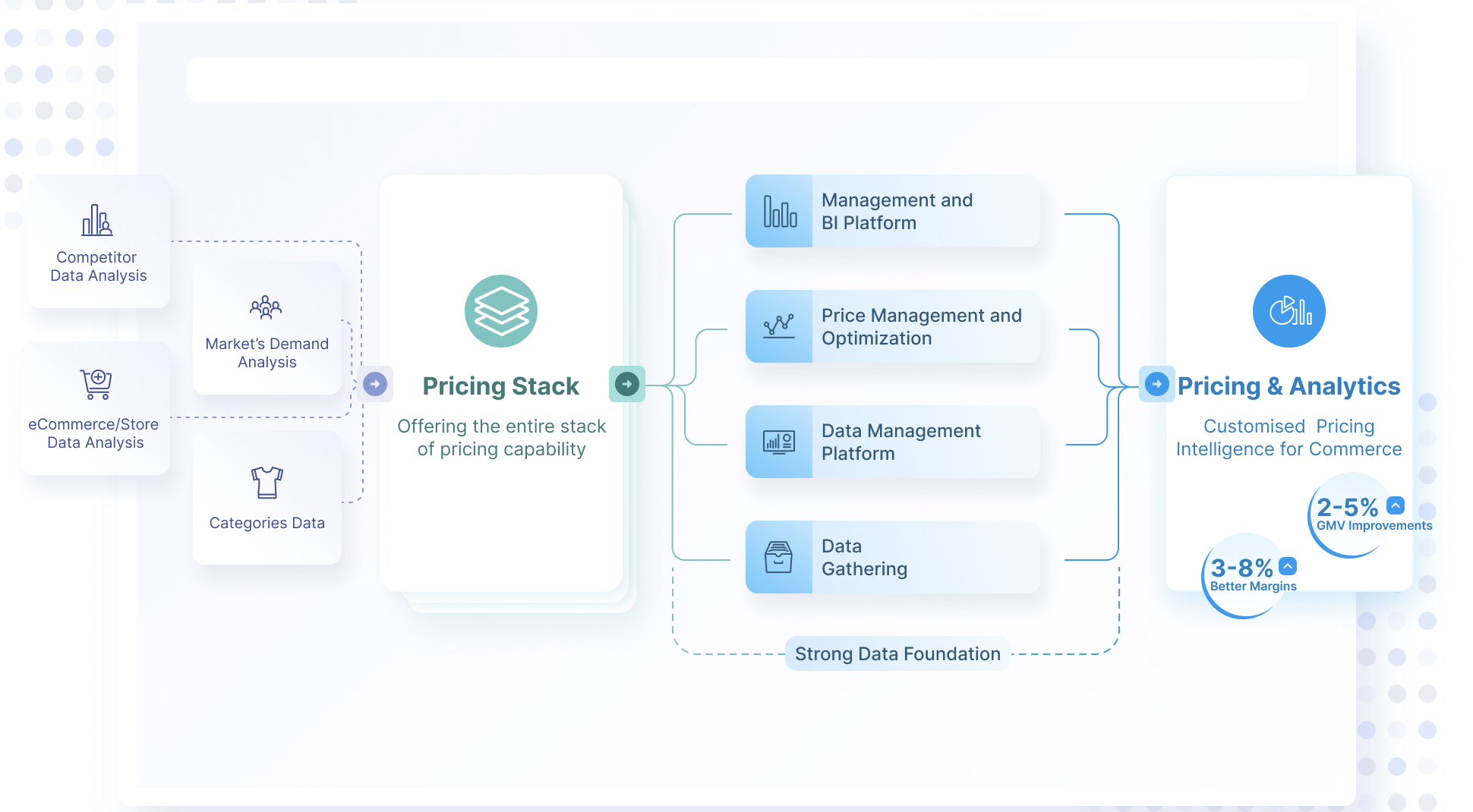The image size is (1473, 812).
Task: Click the people icon above Market's Demand Analysis
Action: 266,307
